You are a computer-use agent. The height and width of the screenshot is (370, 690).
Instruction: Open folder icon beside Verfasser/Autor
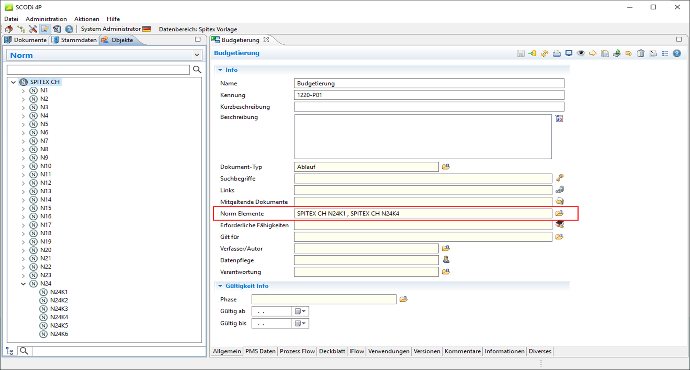tap(446, 248)
